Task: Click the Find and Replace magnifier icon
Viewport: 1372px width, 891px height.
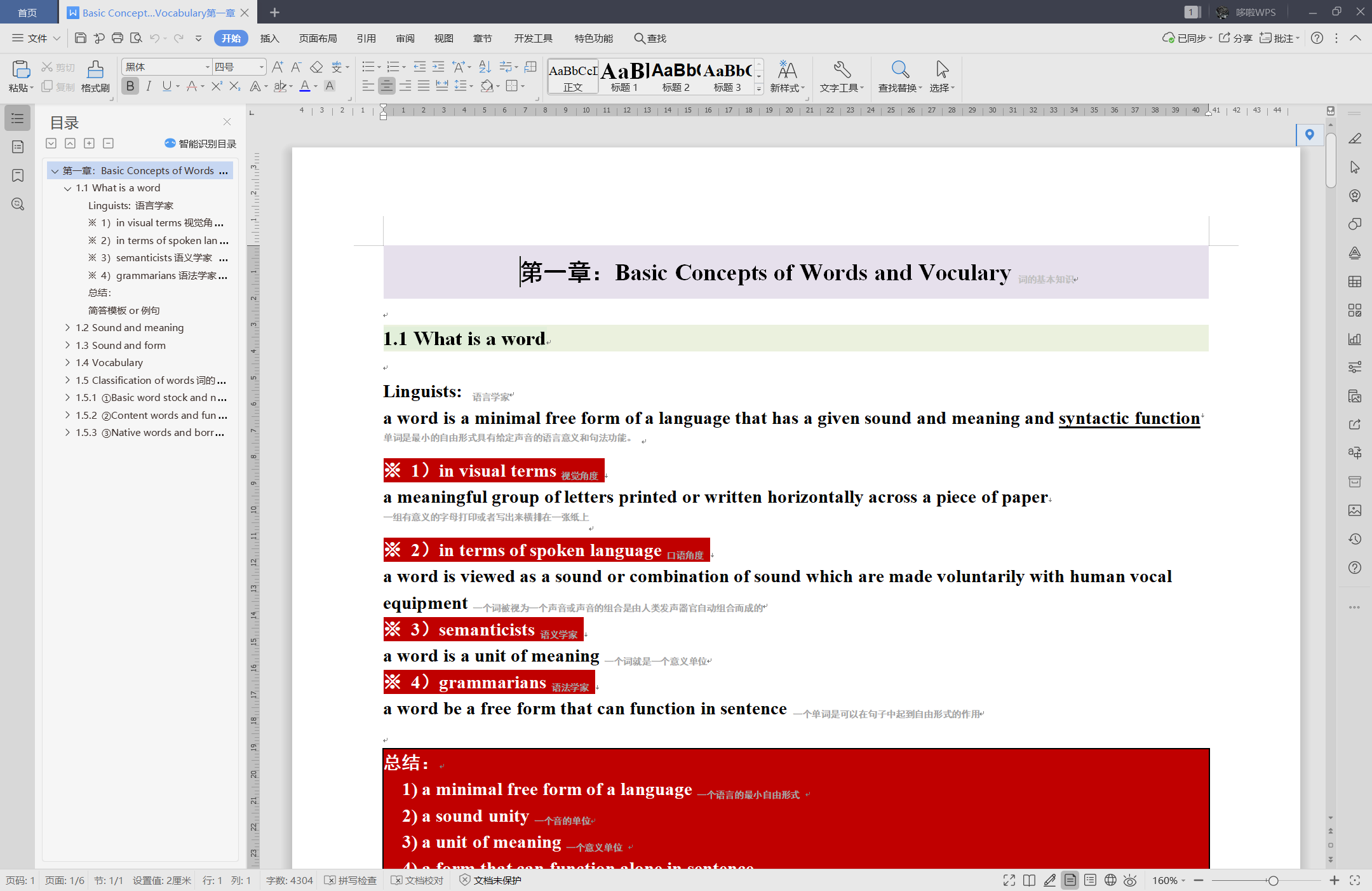Action: 900,69
